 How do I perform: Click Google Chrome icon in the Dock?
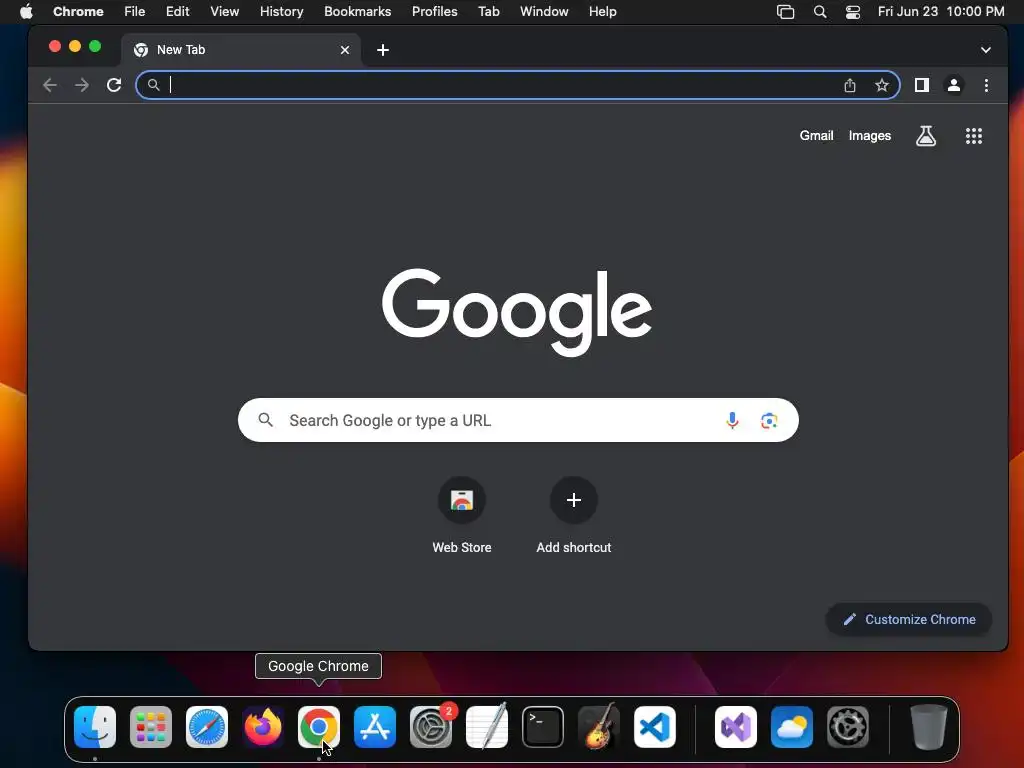(319, 727)
